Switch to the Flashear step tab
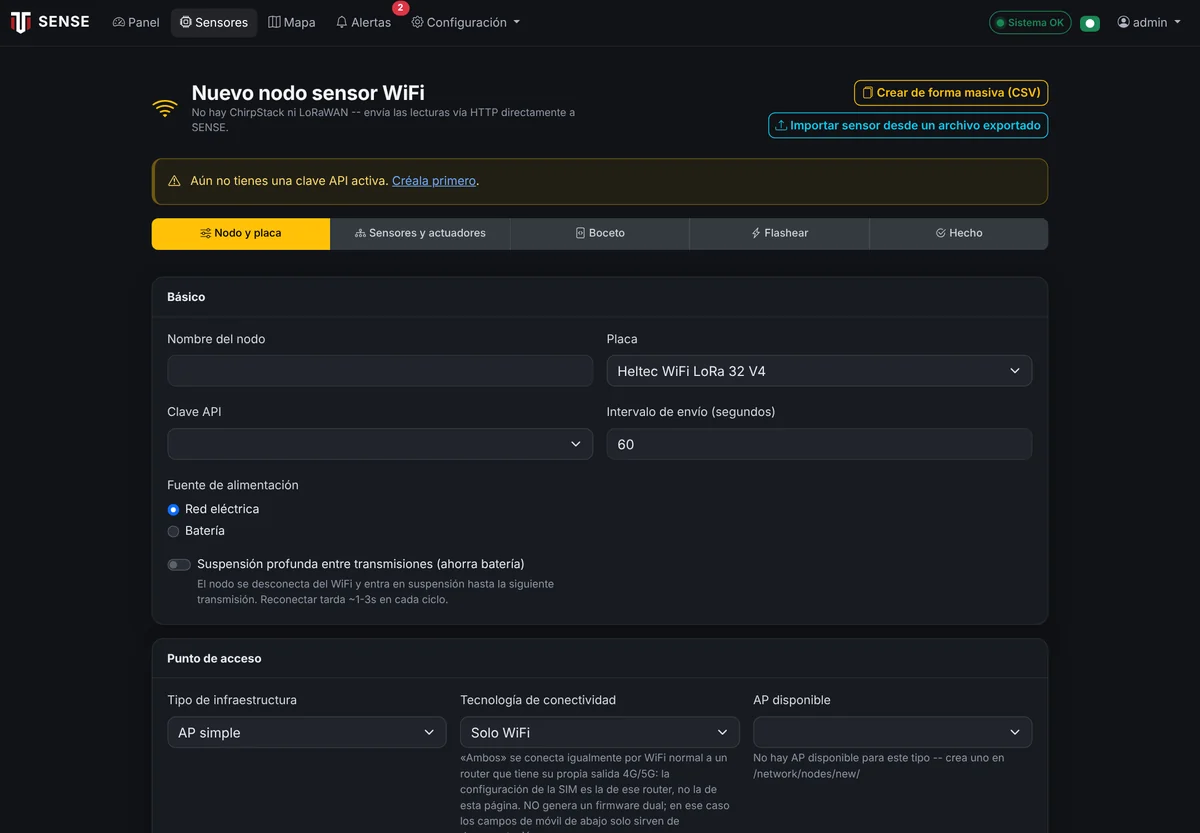The width and height of the screenshot is (1200, 833). click(779, 233)
